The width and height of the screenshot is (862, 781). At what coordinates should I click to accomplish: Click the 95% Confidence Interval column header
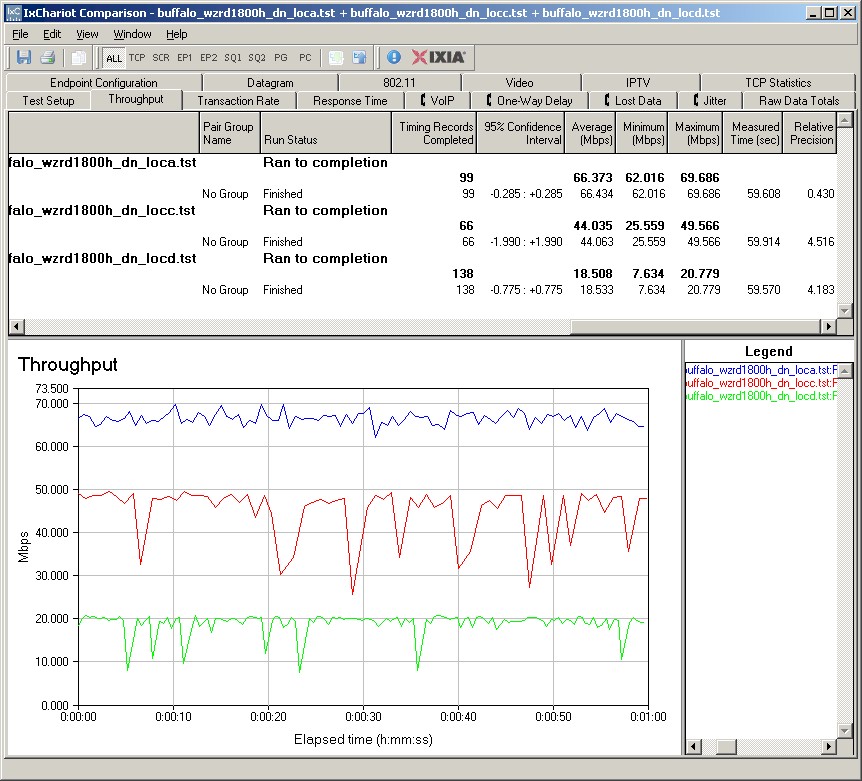(x=521, y=132)
